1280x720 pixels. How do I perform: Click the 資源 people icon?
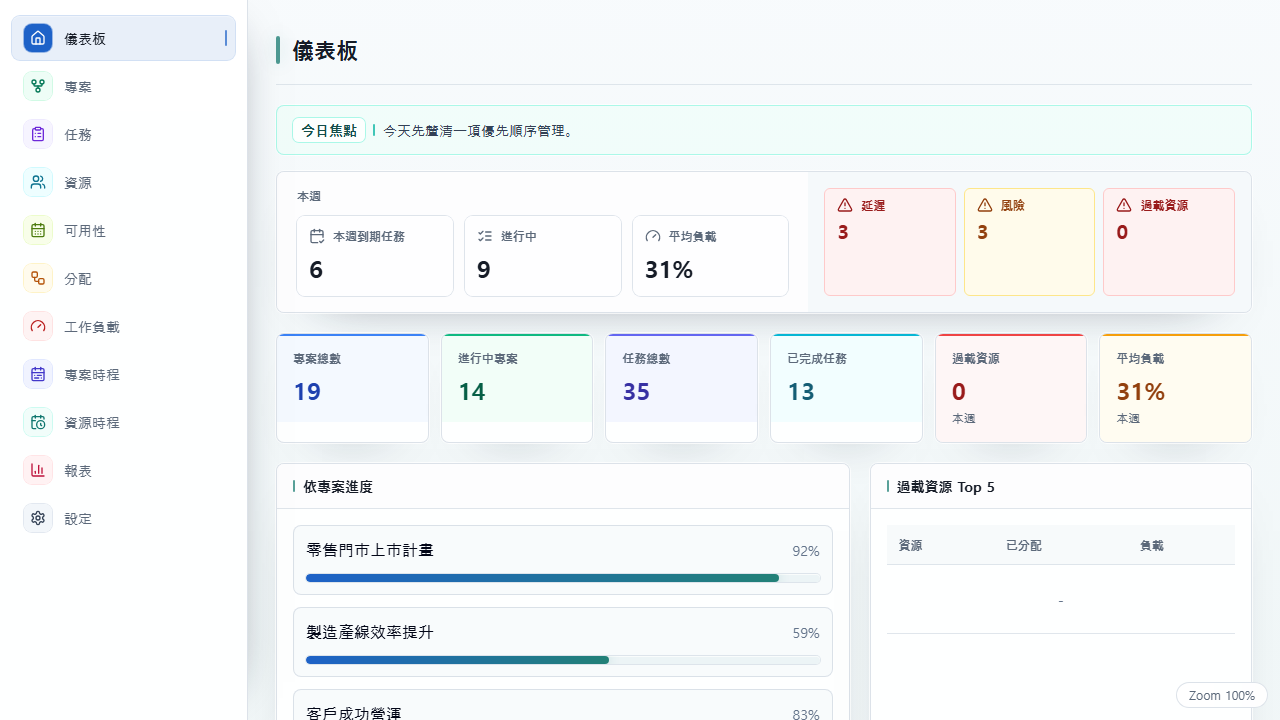(x=38, y=182)
